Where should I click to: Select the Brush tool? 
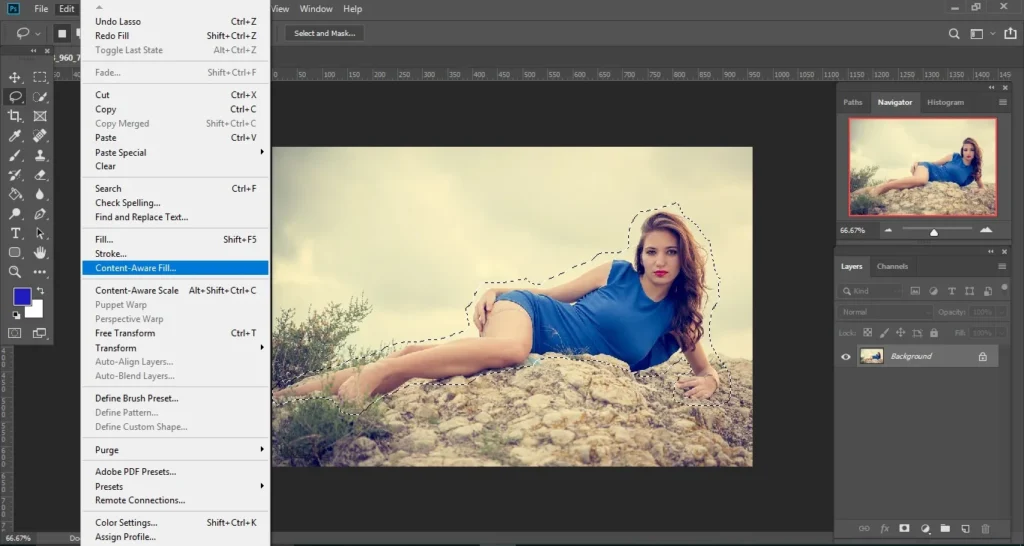14,155
